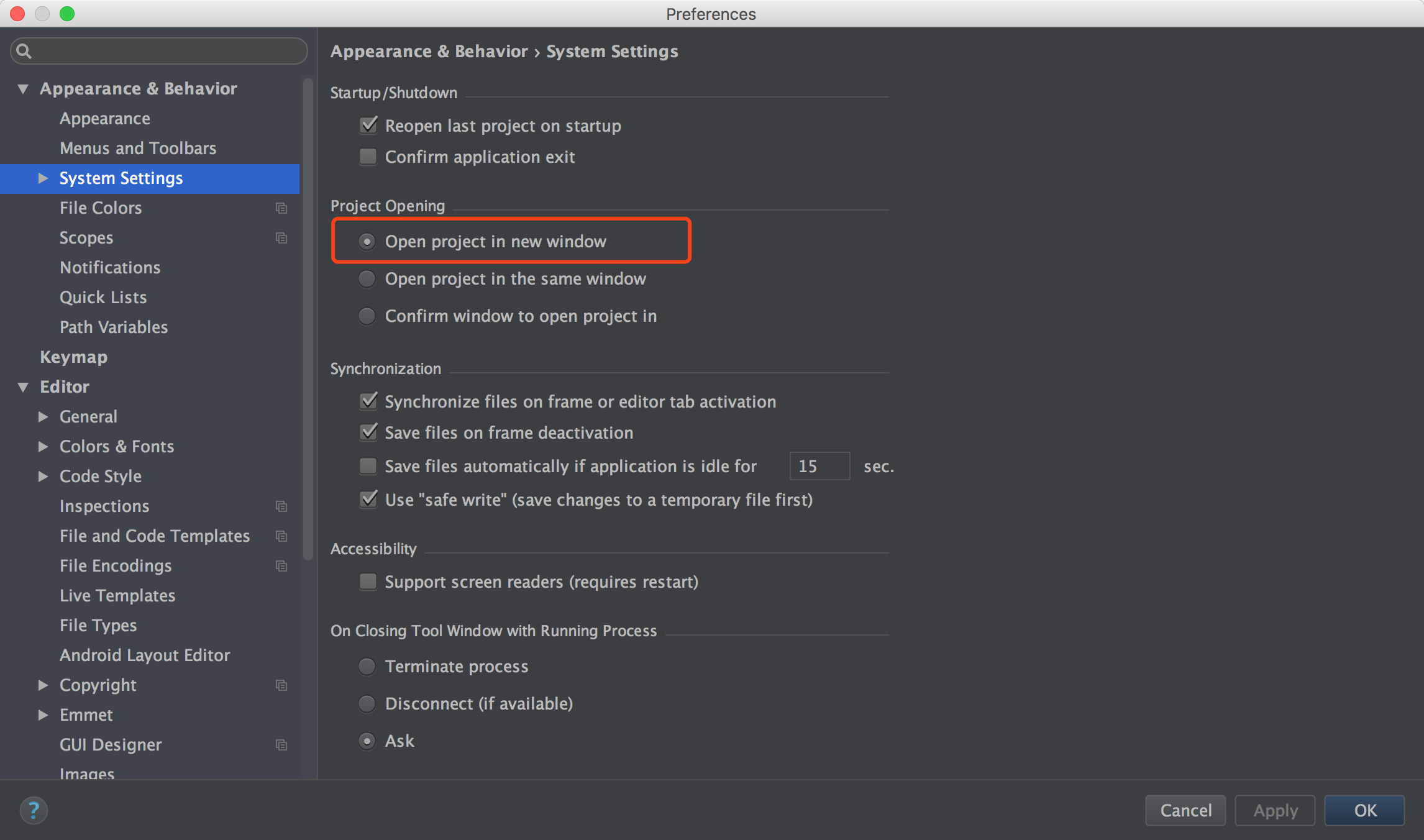Image resolution: width=1424 pixels, height=840 pixels.
Task: Click the help question mark icon
Action: tap(34, 810)
